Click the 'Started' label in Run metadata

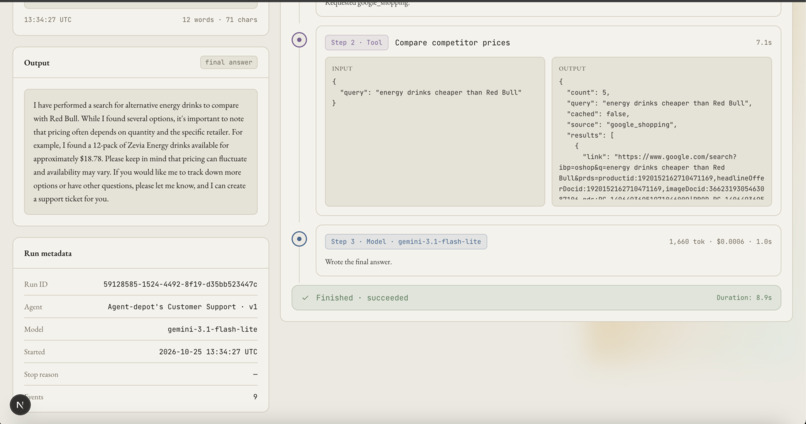coord(34,352)
